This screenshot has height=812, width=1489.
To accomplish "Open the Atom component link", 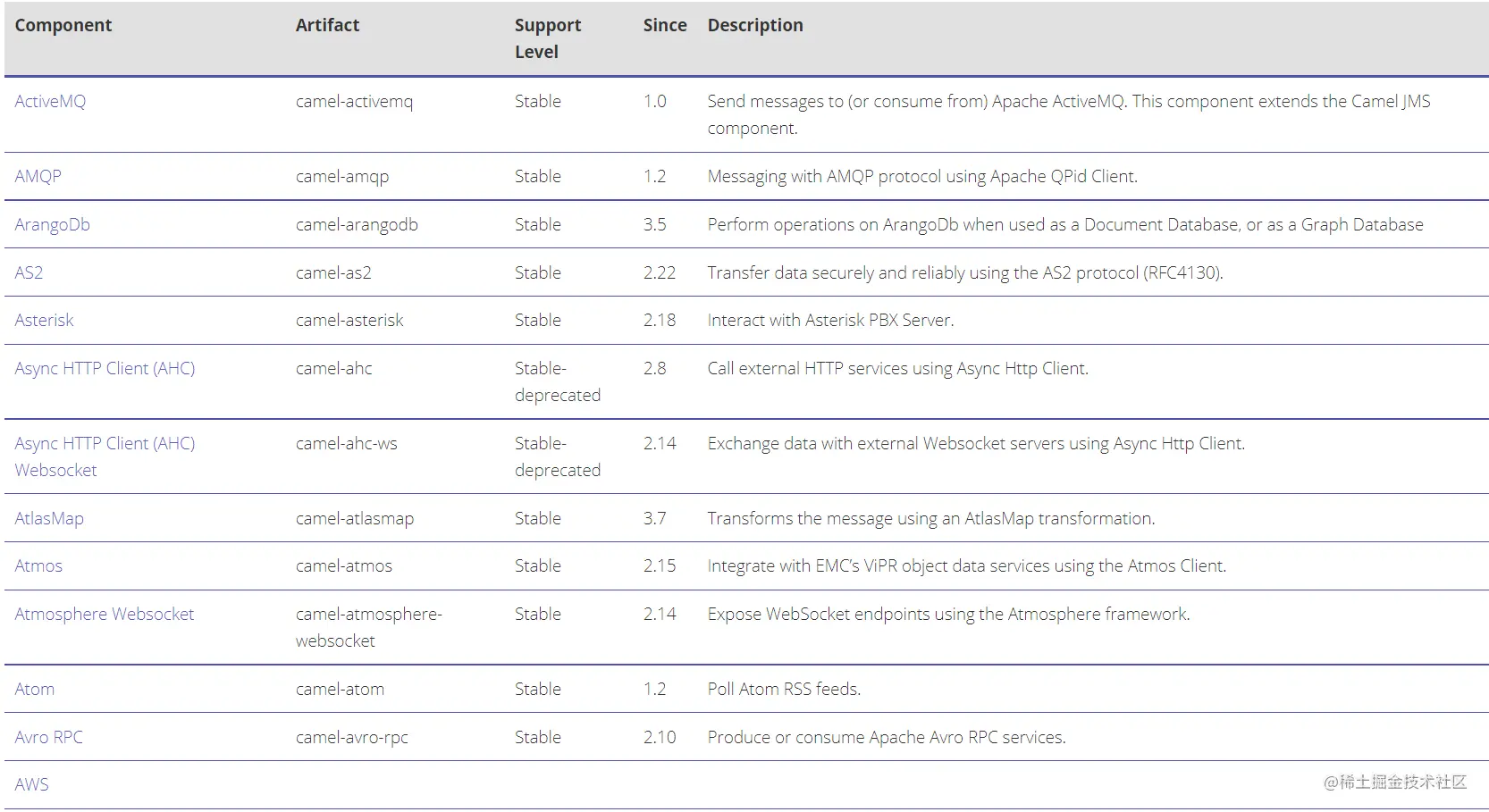I will [x=34, y=689].
